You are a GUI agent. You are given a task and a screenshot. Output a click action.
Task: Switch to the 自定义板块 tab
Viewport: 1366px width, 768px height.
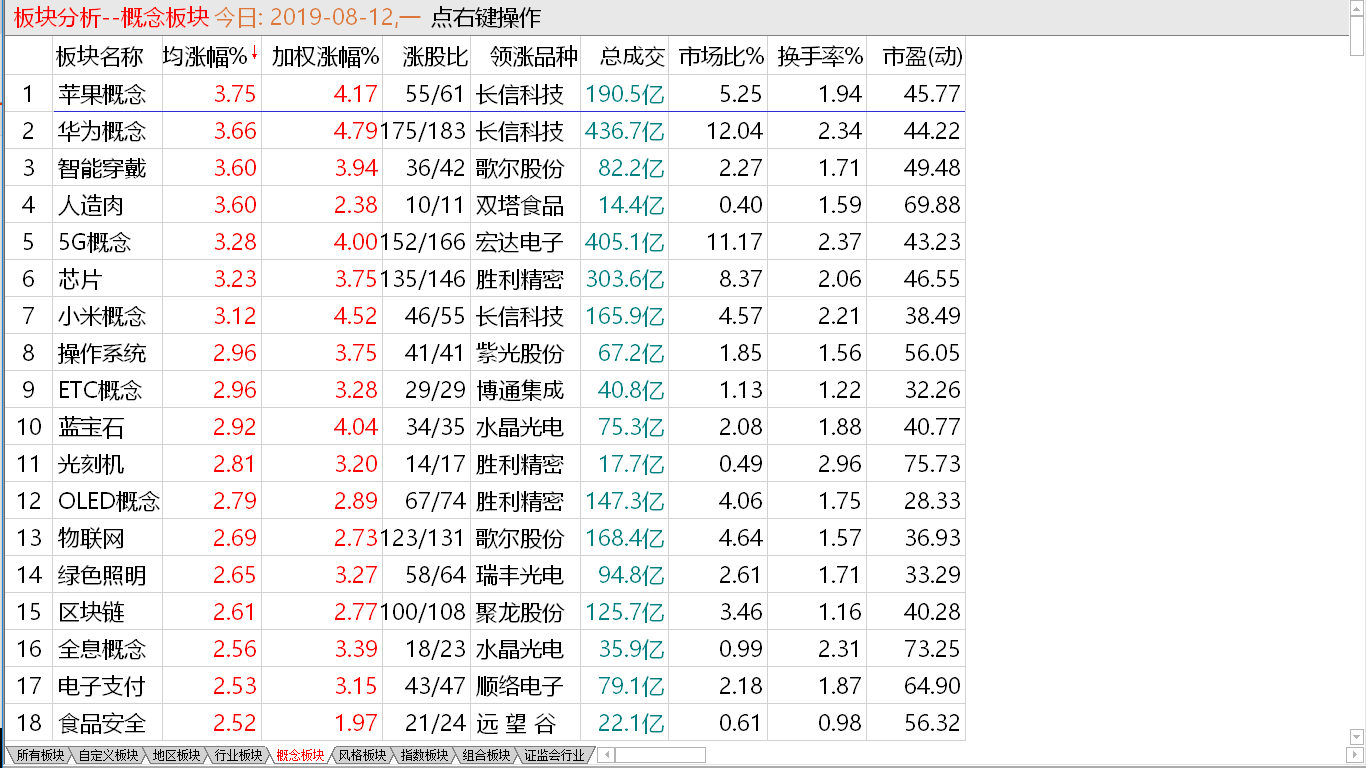point(109,756)
